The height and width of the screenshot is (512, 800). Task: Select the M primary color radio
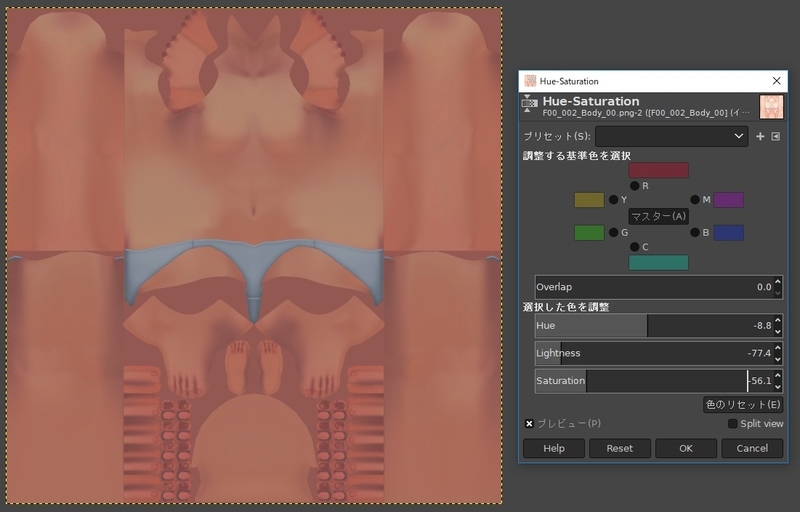coord(695,199)
